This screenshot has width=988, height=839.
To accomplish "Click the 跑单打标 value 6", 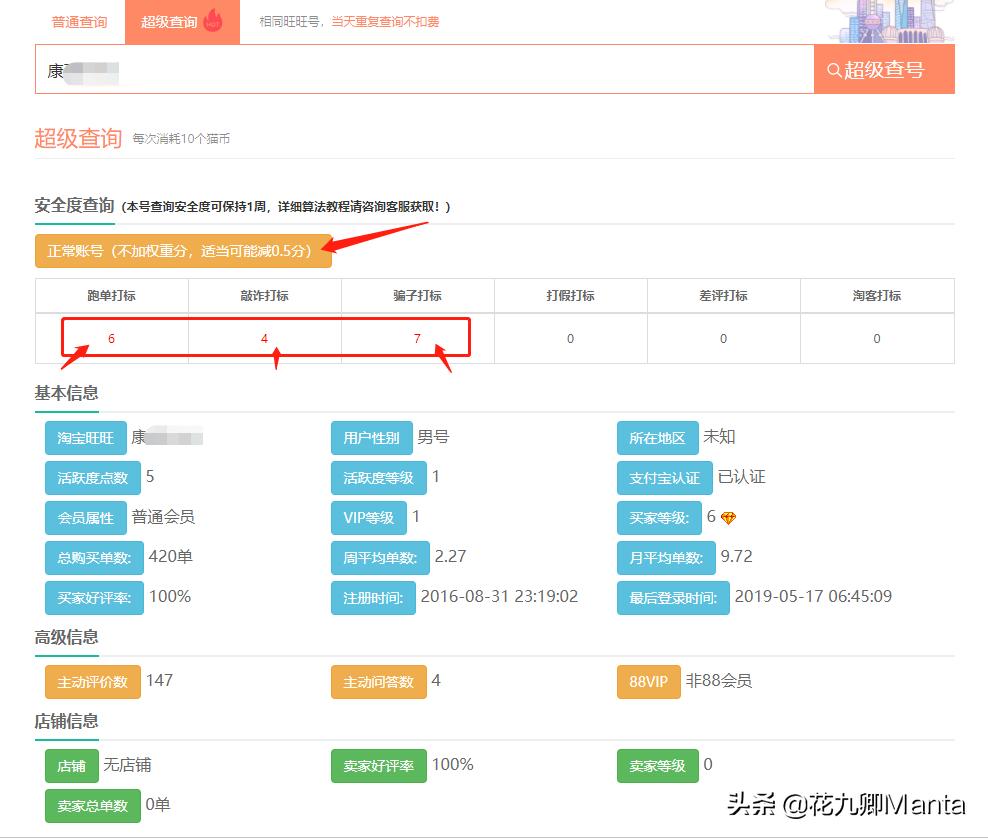I will [x=112, y=339].
